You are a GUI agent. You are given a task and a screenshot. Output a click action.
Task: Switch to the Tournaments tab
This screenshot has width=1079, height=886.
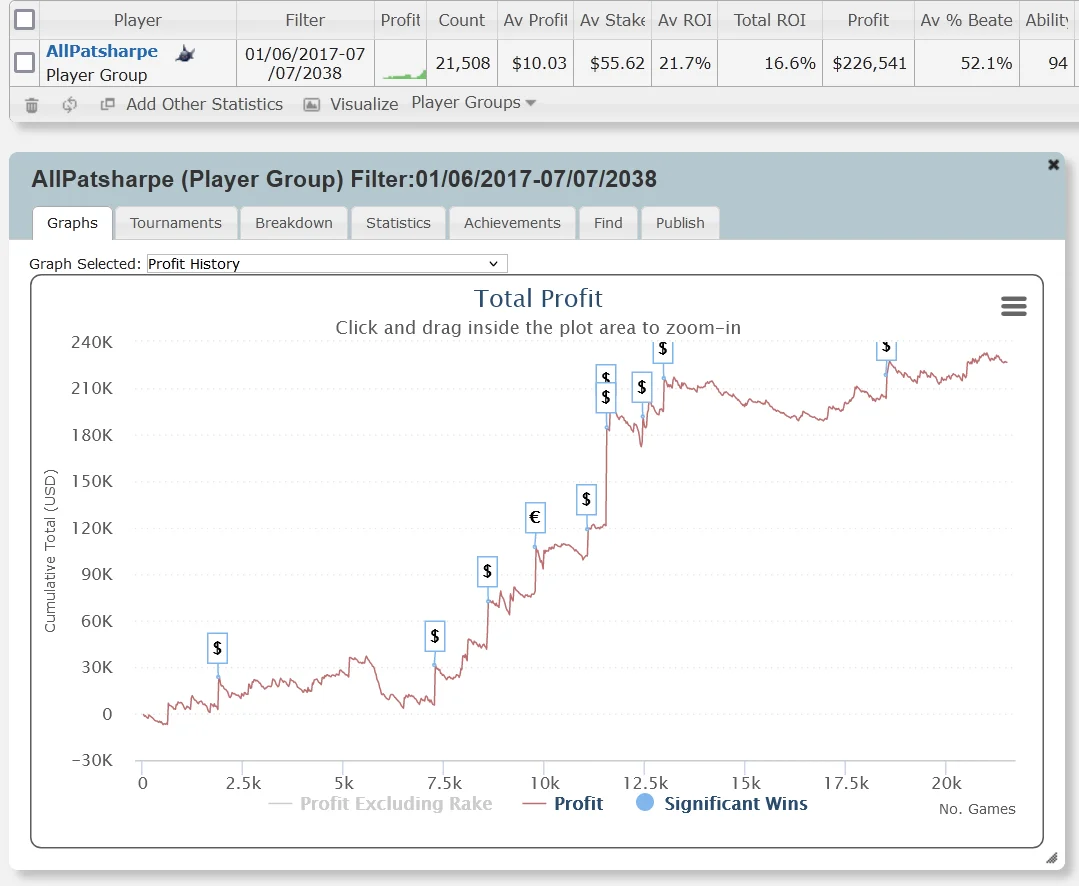(x=176, y=223)
